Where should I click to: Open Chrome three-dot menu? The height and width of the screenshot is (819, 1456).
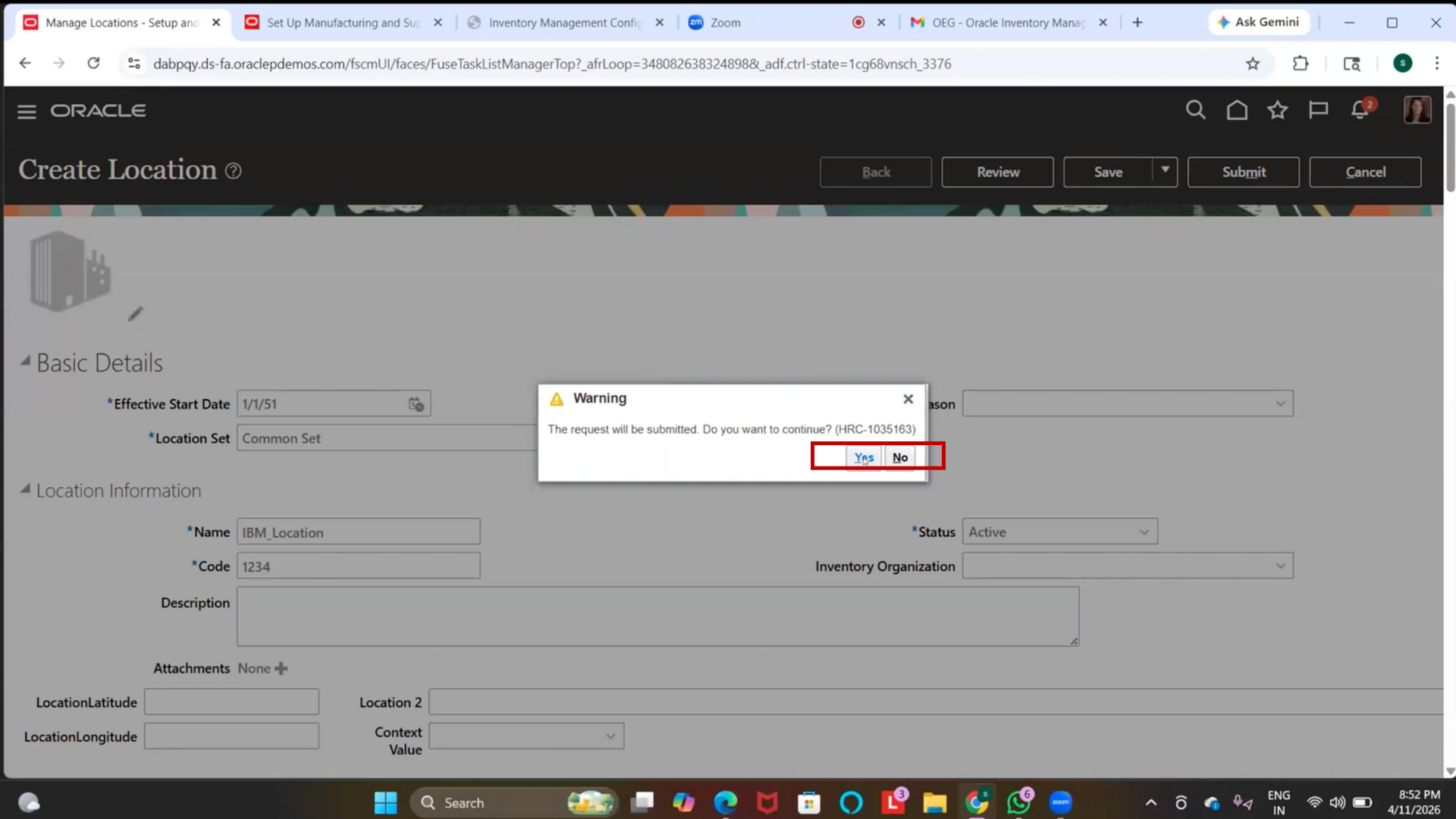[1436, 64]
